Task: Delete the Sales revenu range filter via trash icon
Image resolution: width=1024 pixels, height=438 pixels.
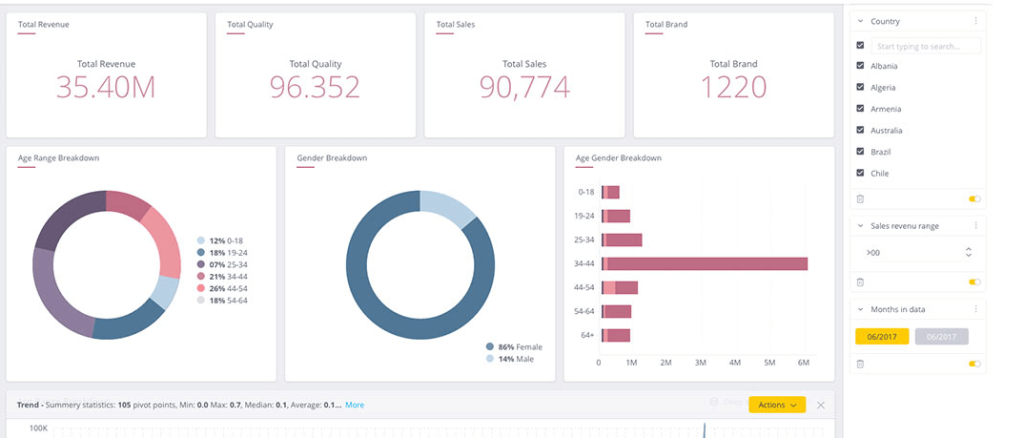Action: click(x=860, y=282)
